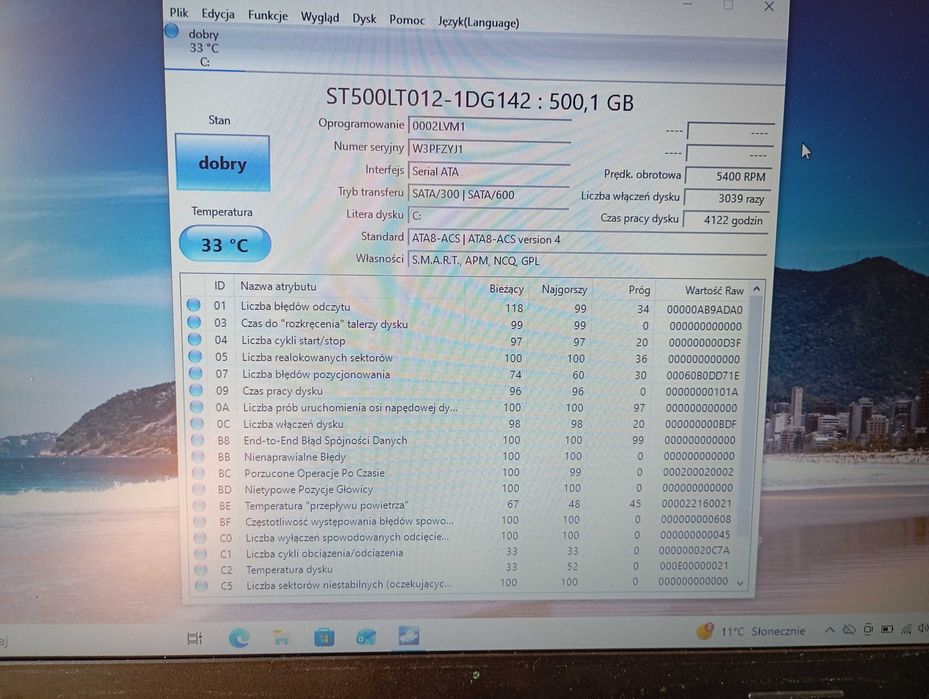
Task: Click the status icon for attribute 05
Action: tap(195, 356)
